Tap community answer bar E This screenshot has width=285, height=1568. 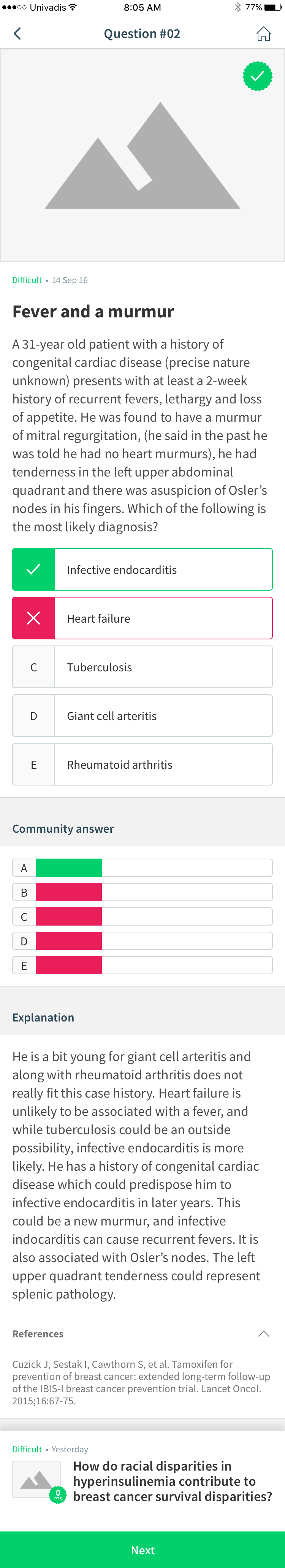pyautogui.click(x=142, y=965)
